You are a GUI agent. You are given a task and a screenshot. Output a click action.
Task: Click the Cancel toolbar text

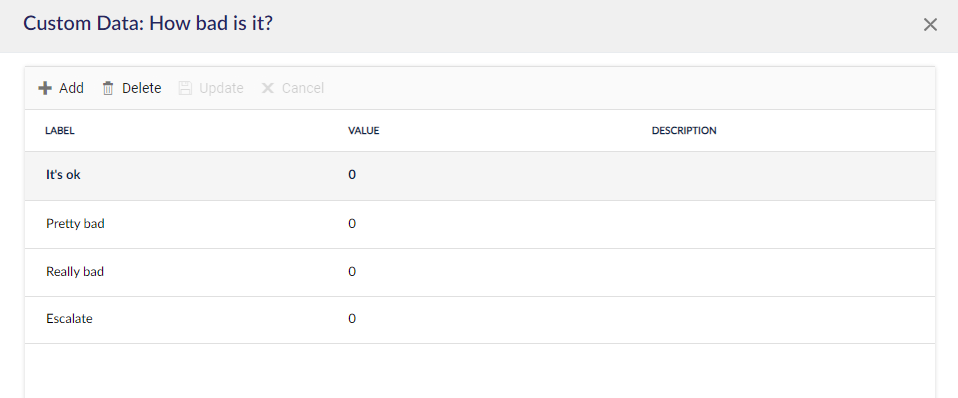click(302, 88)
